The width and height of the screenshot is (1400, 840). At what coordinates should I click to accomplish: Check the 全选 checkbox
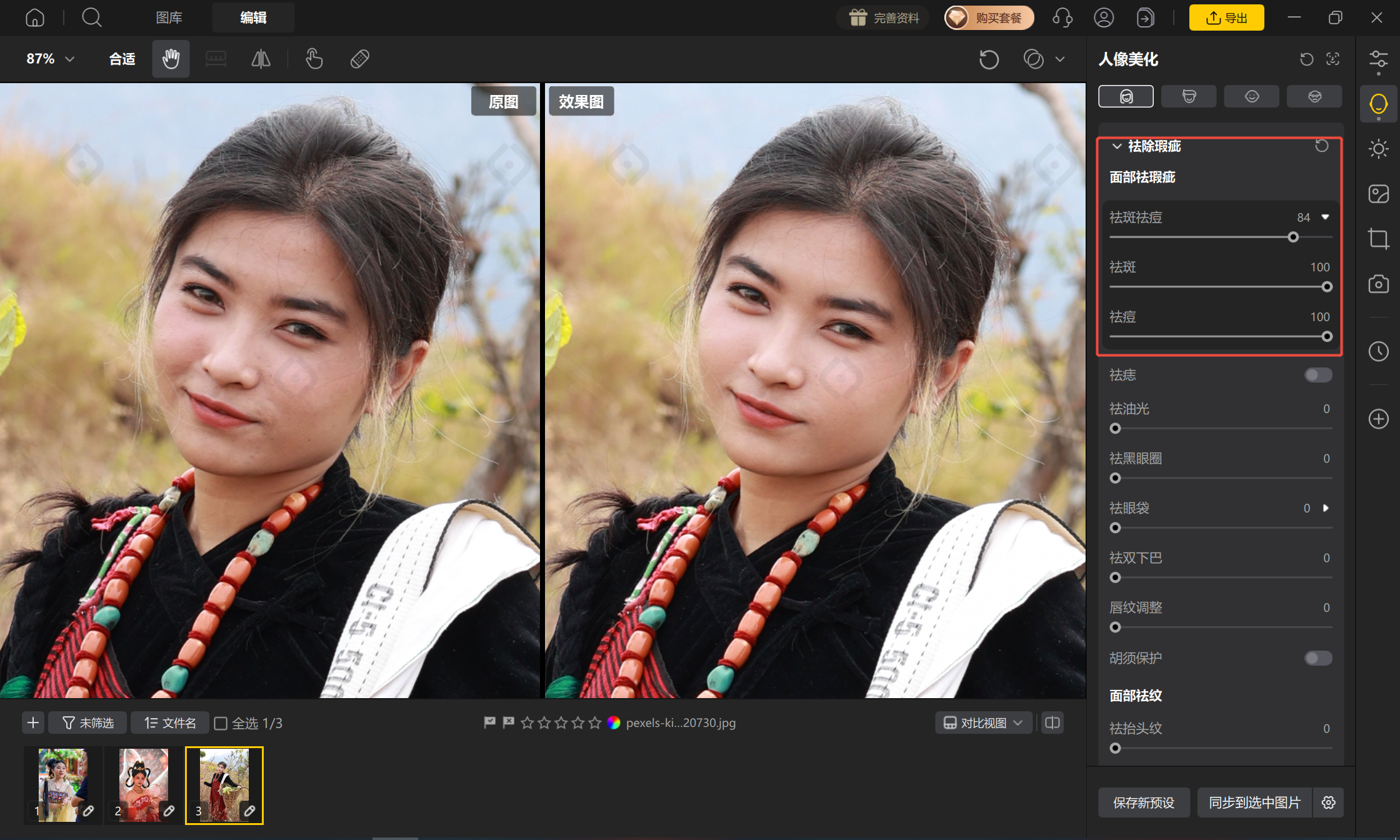(x=221, y=723)
